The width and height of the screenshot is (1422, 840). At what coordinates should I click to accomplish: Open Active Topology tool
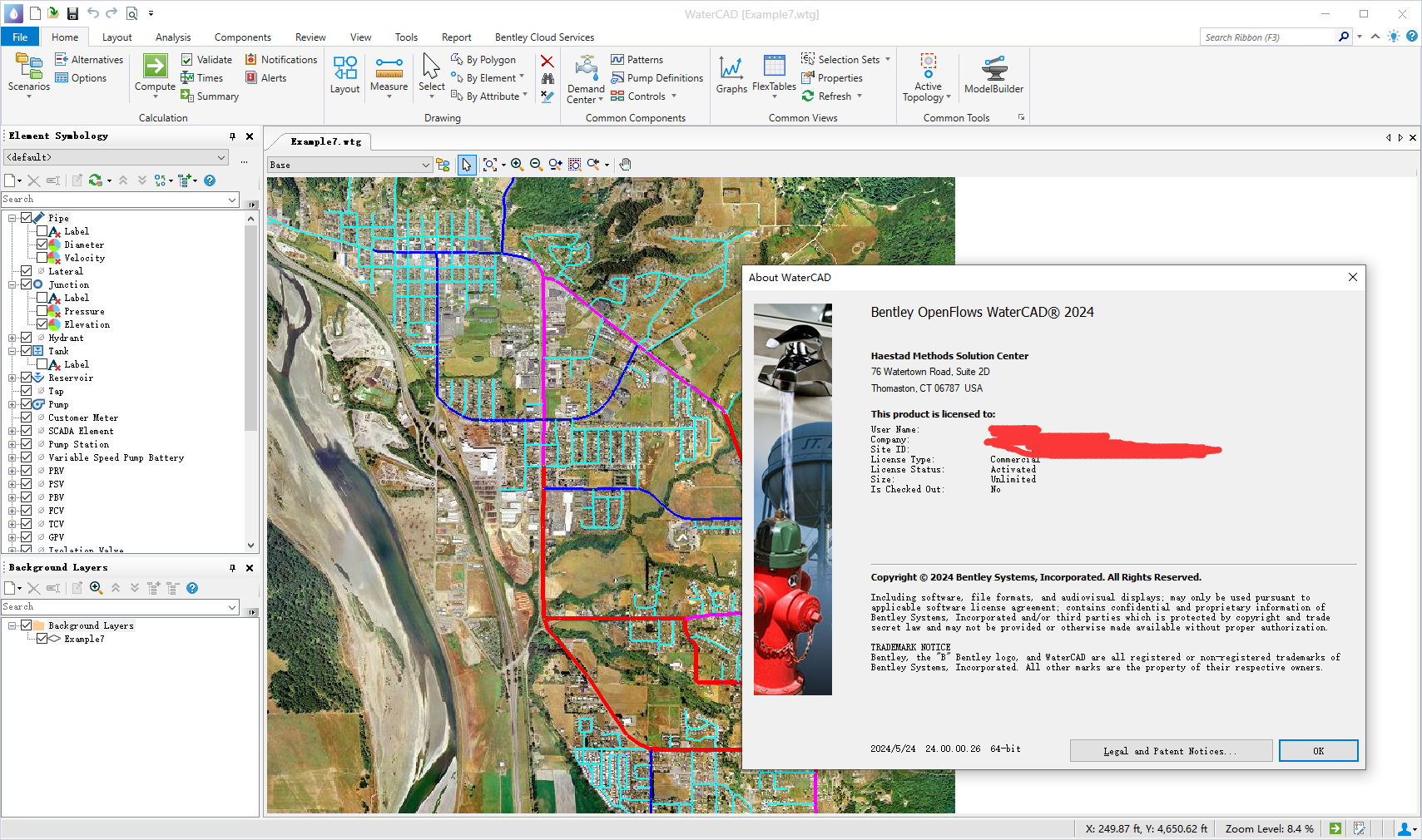click(927, 77)
